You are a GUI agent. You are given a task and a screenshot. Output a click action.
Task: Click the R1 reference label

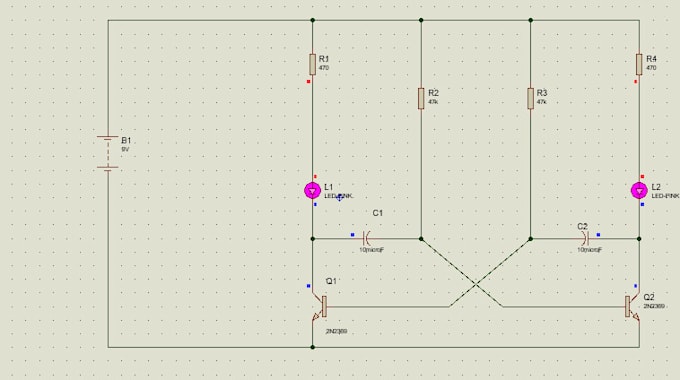(324, 59)
